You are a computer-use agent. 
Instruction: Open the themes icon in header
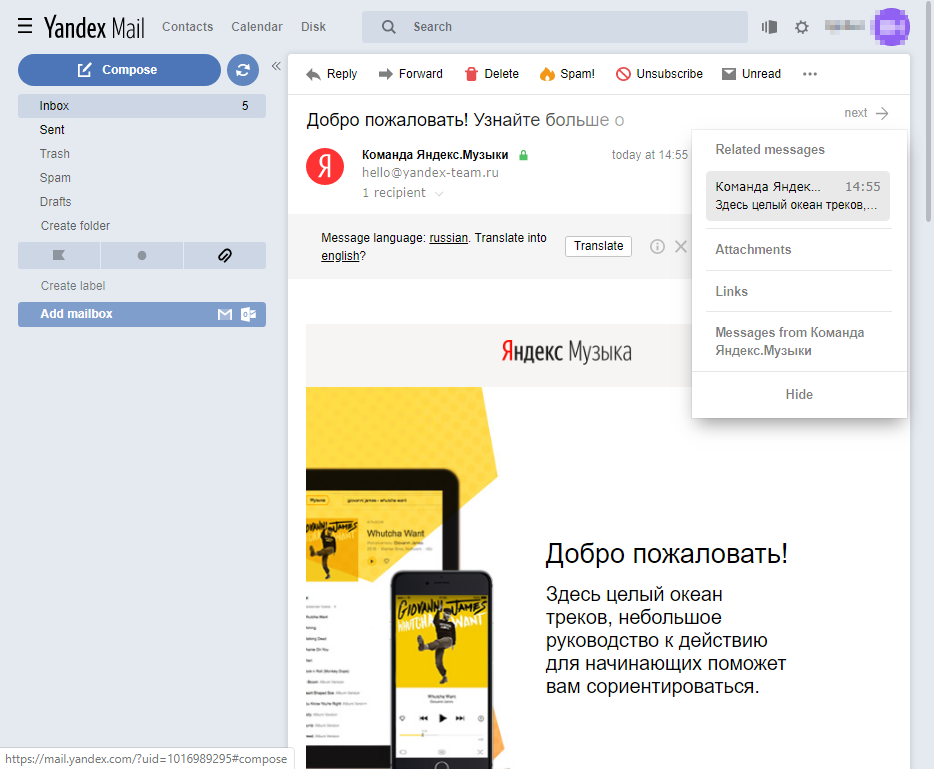click(769, 27)
